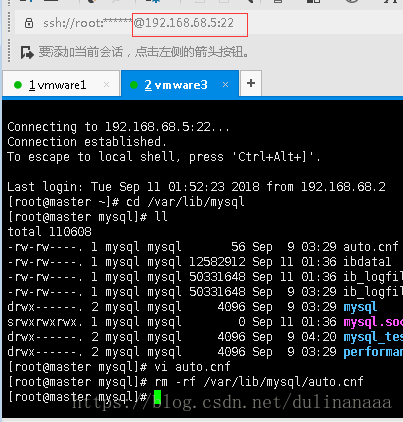This screenshot has width=403, height=422.
Task: Click the 'Connecting to 192.168.68.5:22...' line
Action: point(118,127)
